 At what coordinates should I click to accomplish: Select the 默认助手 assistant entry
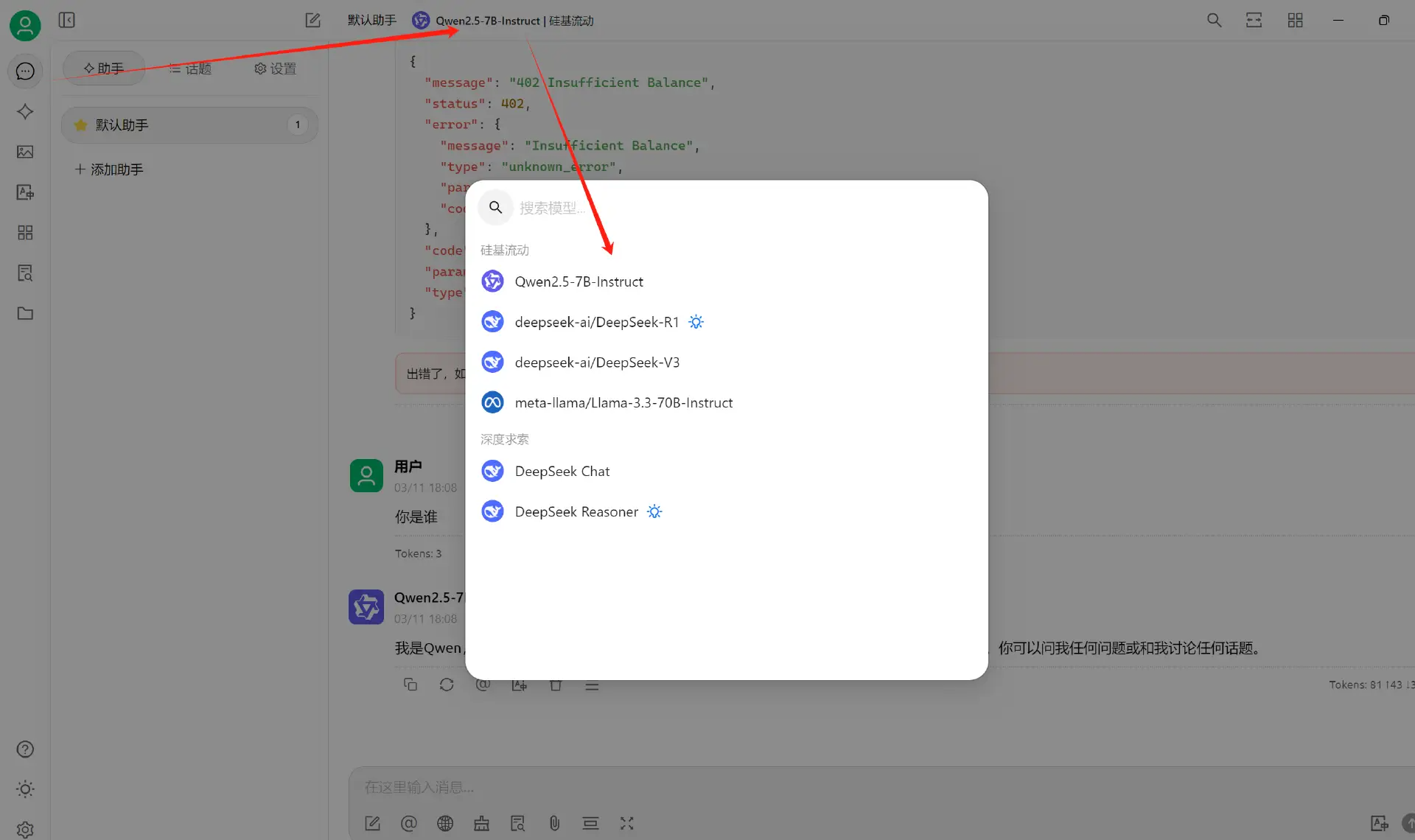click(189, 125)
